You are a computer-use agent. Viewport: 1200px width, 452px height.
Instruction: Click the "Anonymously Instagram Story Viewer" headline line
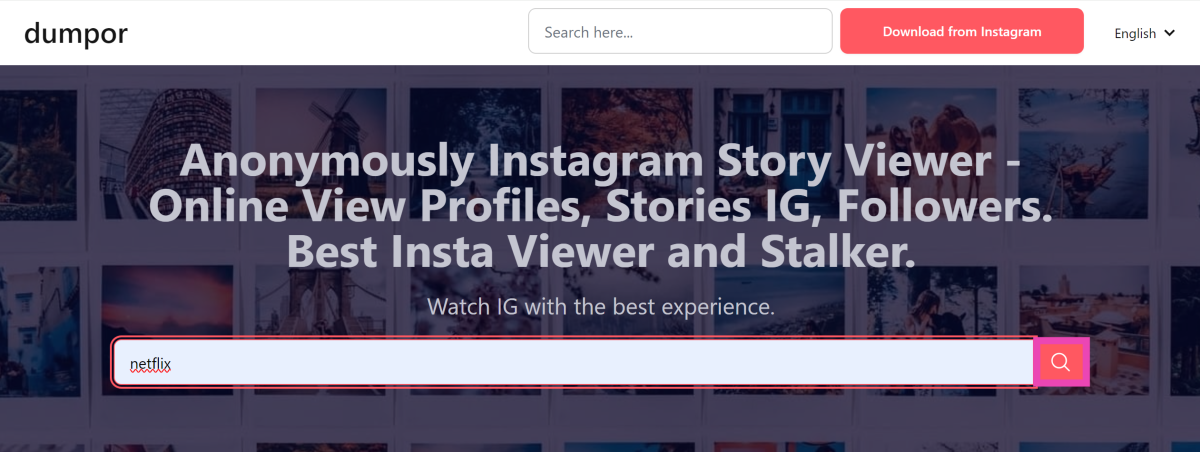pos(600,160)
